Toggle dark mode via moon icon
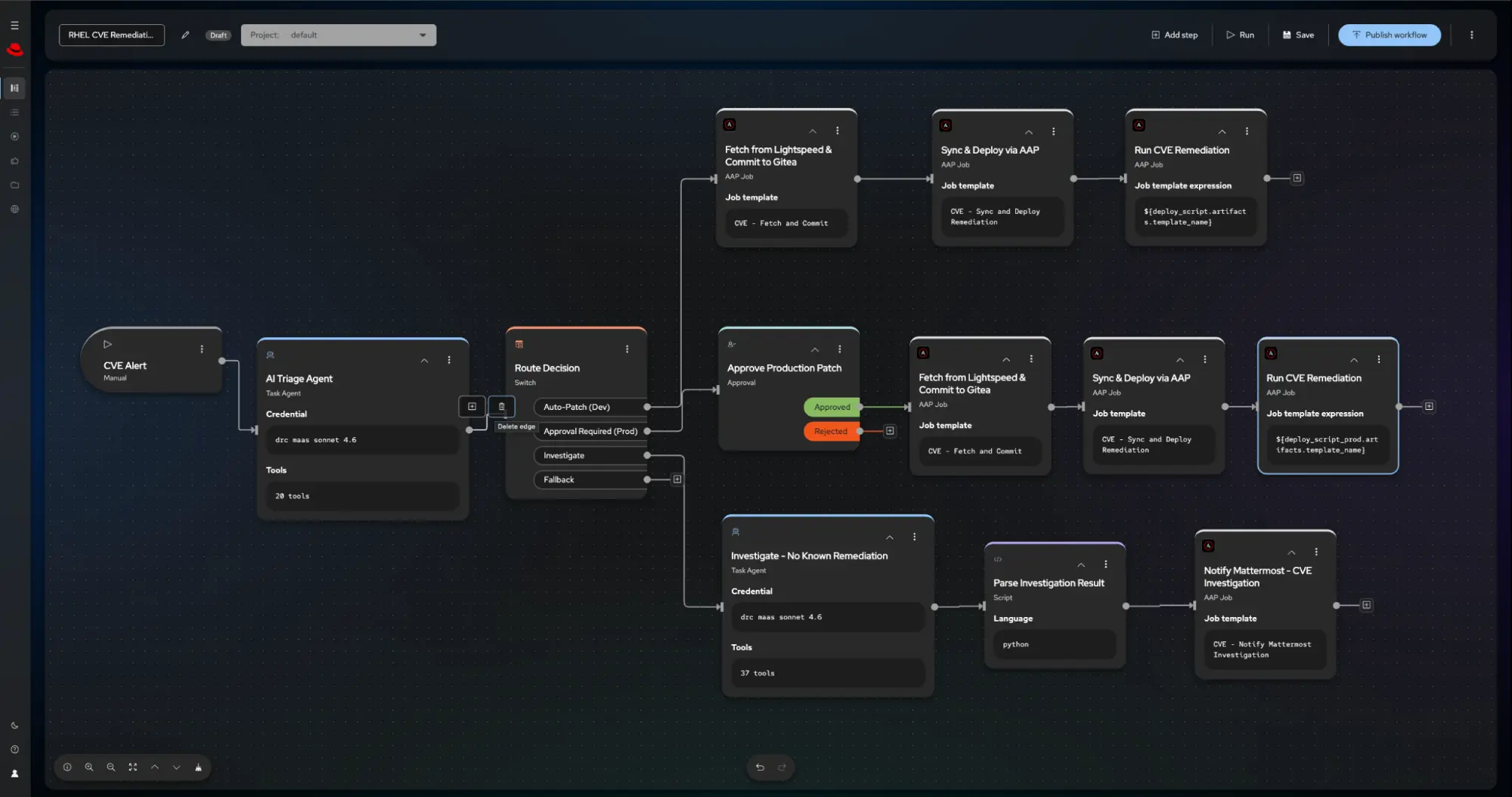Viewport: 1512px width, 797px height. [14, 725]
